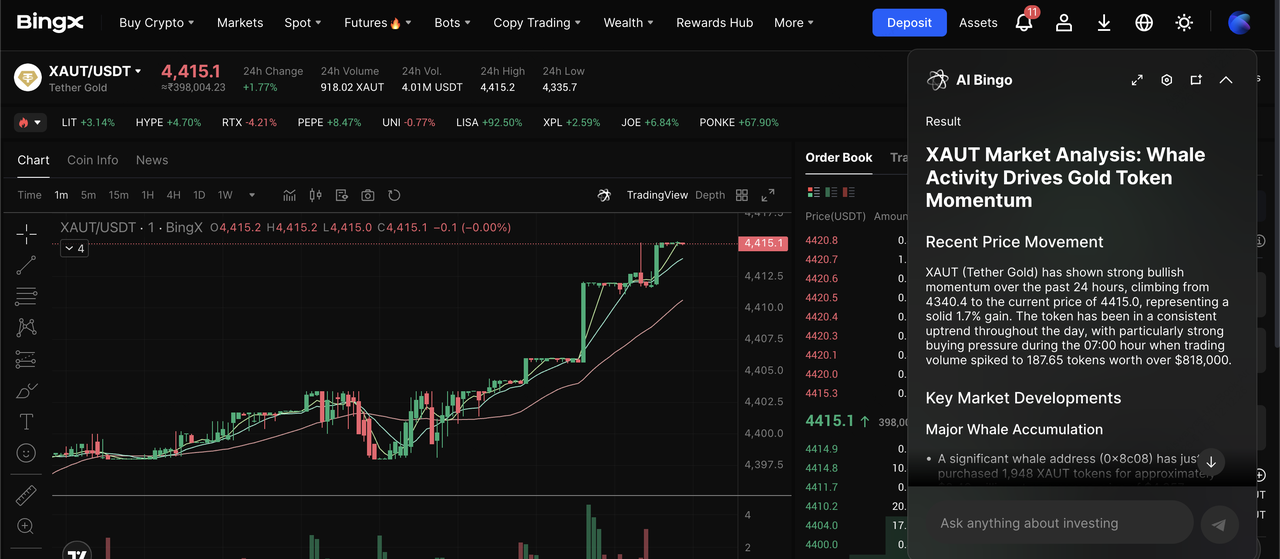Toggle light/dark theme sun icon

pos(1184,22)
